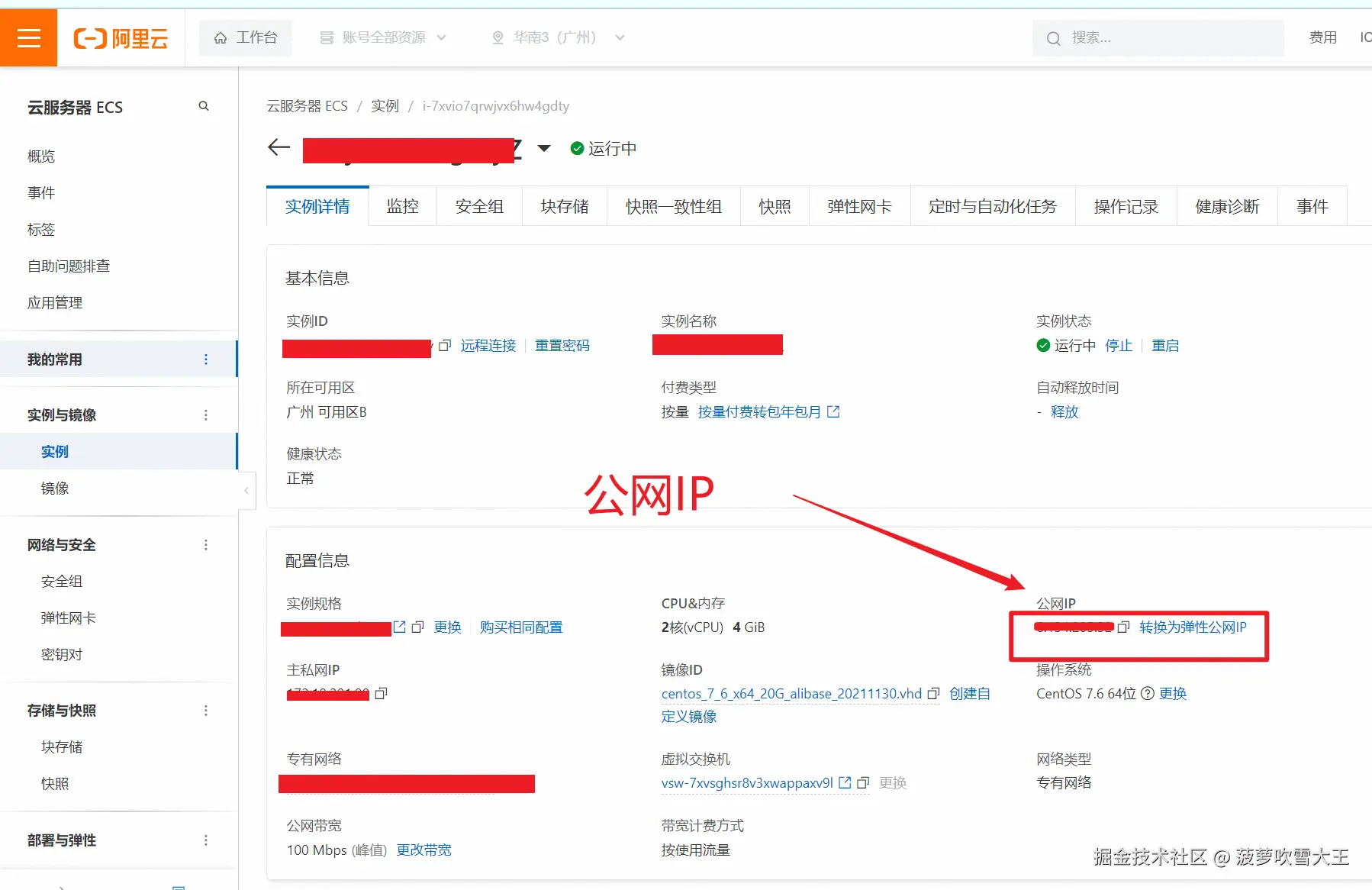Open the 健康诊断 tab
This screenshot has width=1372, height=890.
pyautogui.click(x=1226, y=205)
